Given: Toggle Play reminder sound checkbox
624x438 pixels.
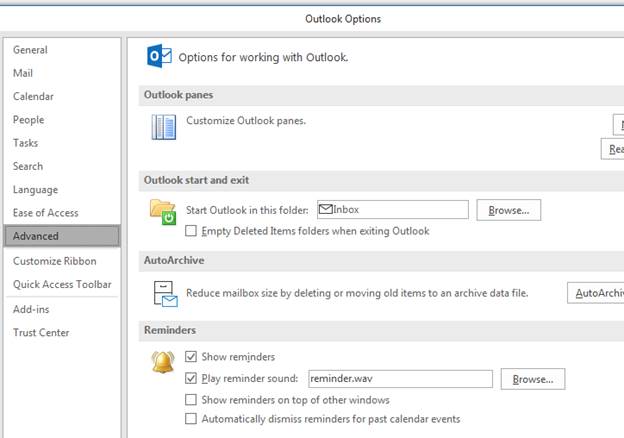Looking at the screenshot, I should [x=191, y=378].
